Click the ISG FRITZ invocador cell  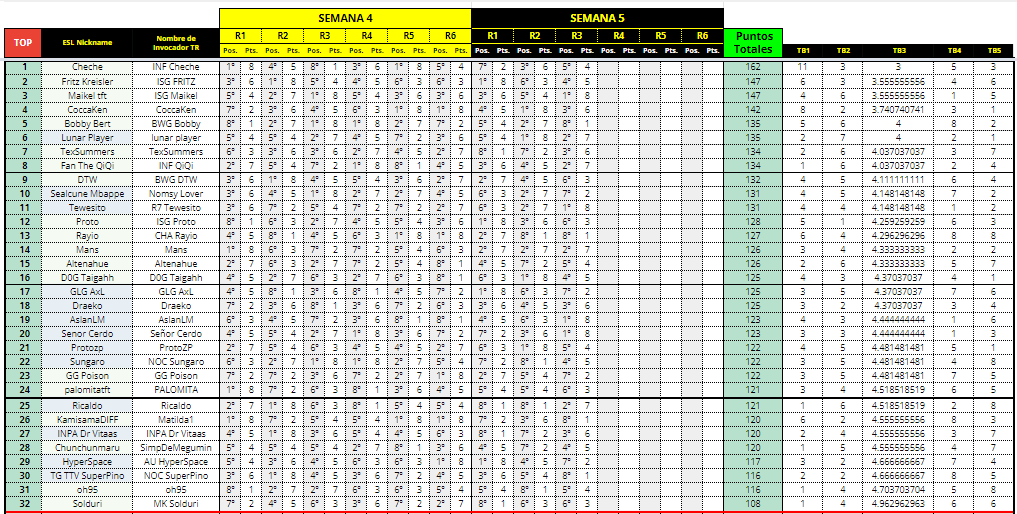176,81
